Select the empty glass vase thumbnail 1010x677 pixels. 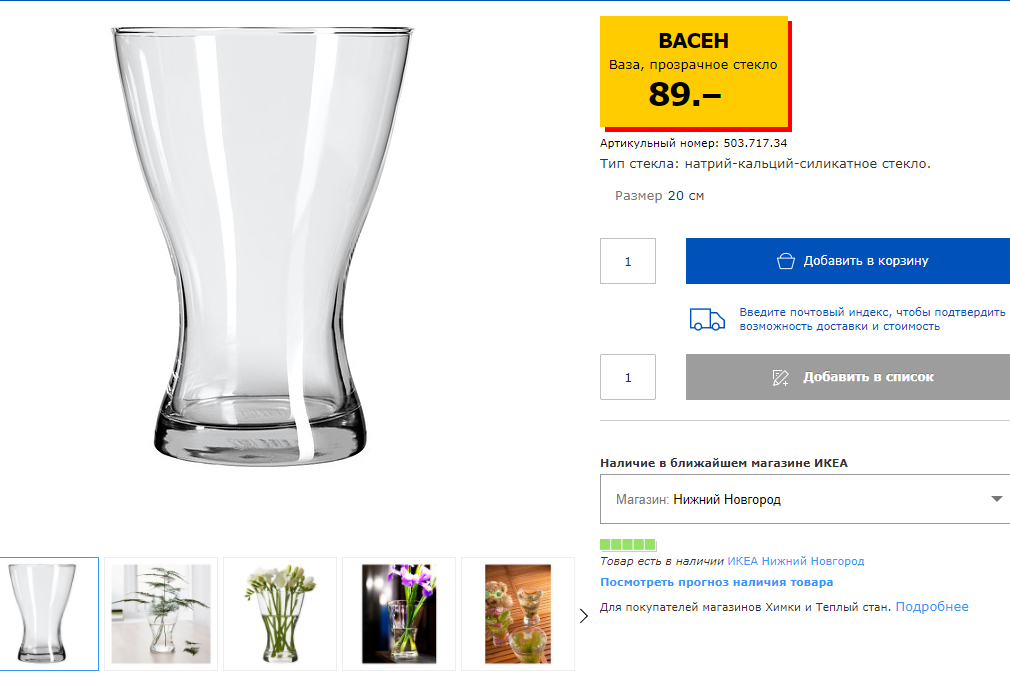click(49, 613)
